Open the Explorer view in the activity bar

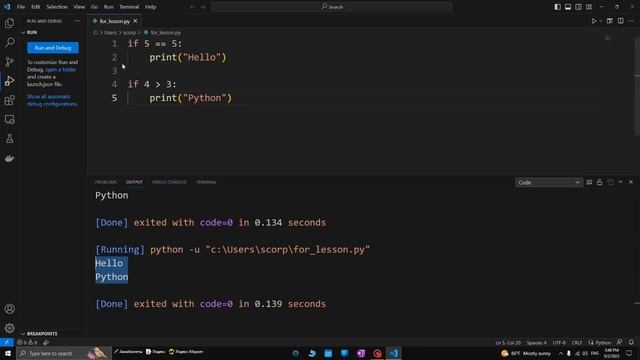(9, 23)
